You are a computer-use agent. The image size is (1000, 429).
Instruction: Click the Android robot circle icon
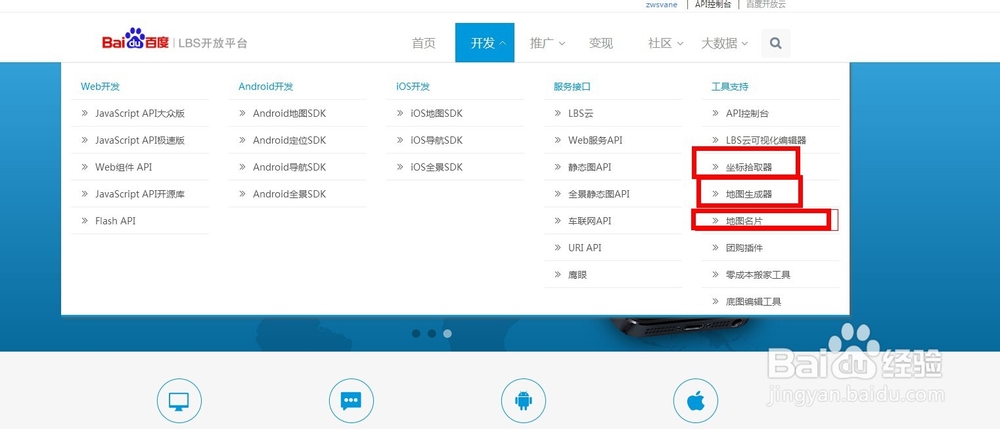(524, 401)
